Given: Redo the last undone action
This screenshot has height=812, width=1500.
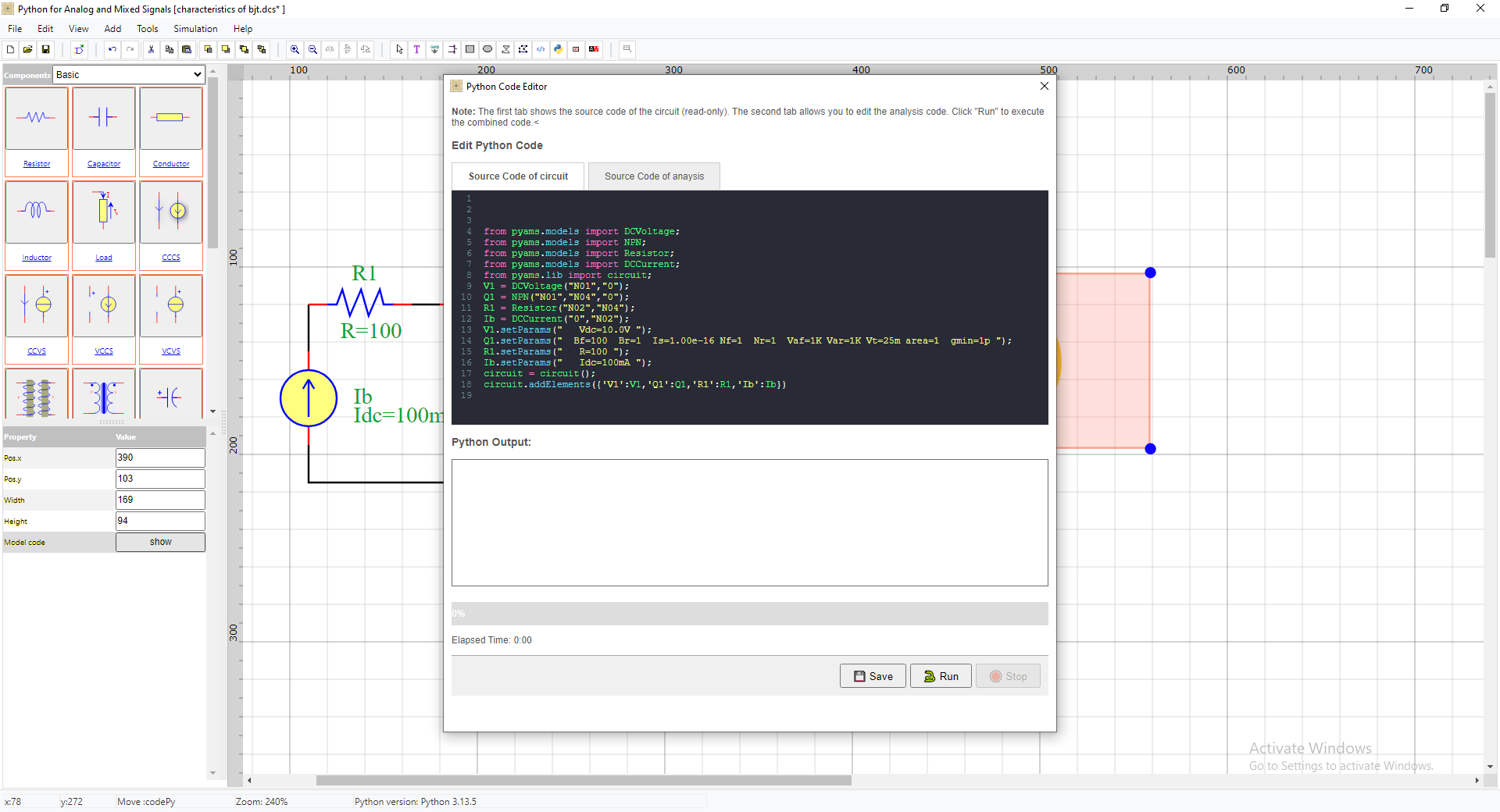Looking at the screenshot, I should [x=130, y=49].
